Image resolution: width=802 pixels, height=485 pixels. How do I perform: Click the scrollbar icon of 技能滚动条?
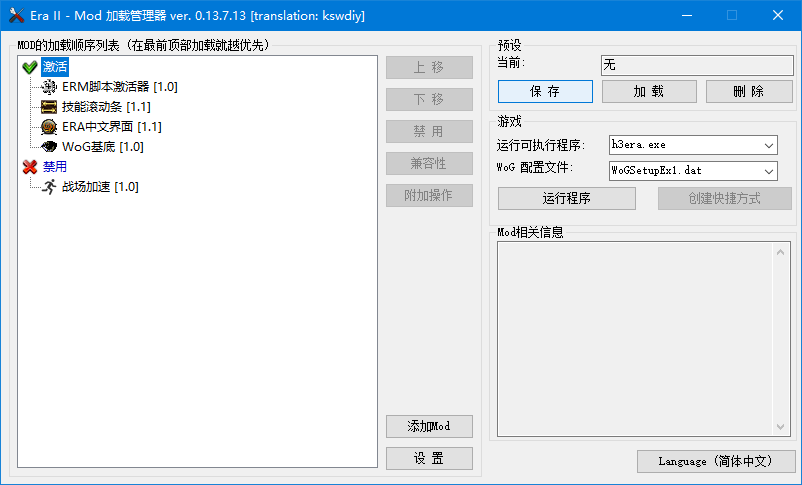pos(49,107)
